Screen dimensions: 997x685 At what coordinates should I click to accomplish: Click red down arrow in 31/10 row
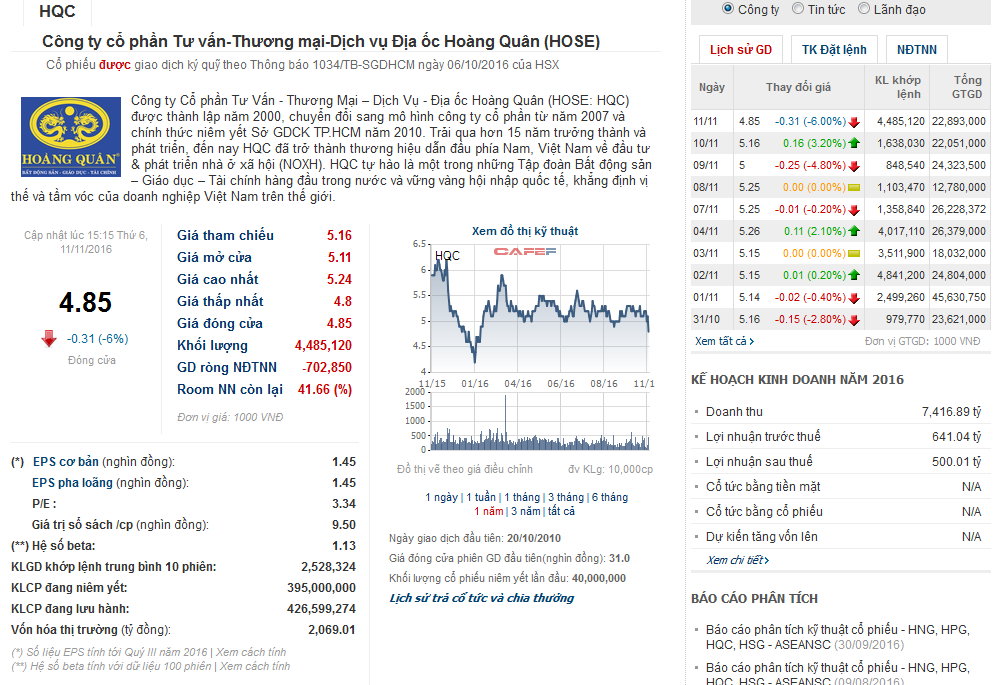[x=854, y=319]
